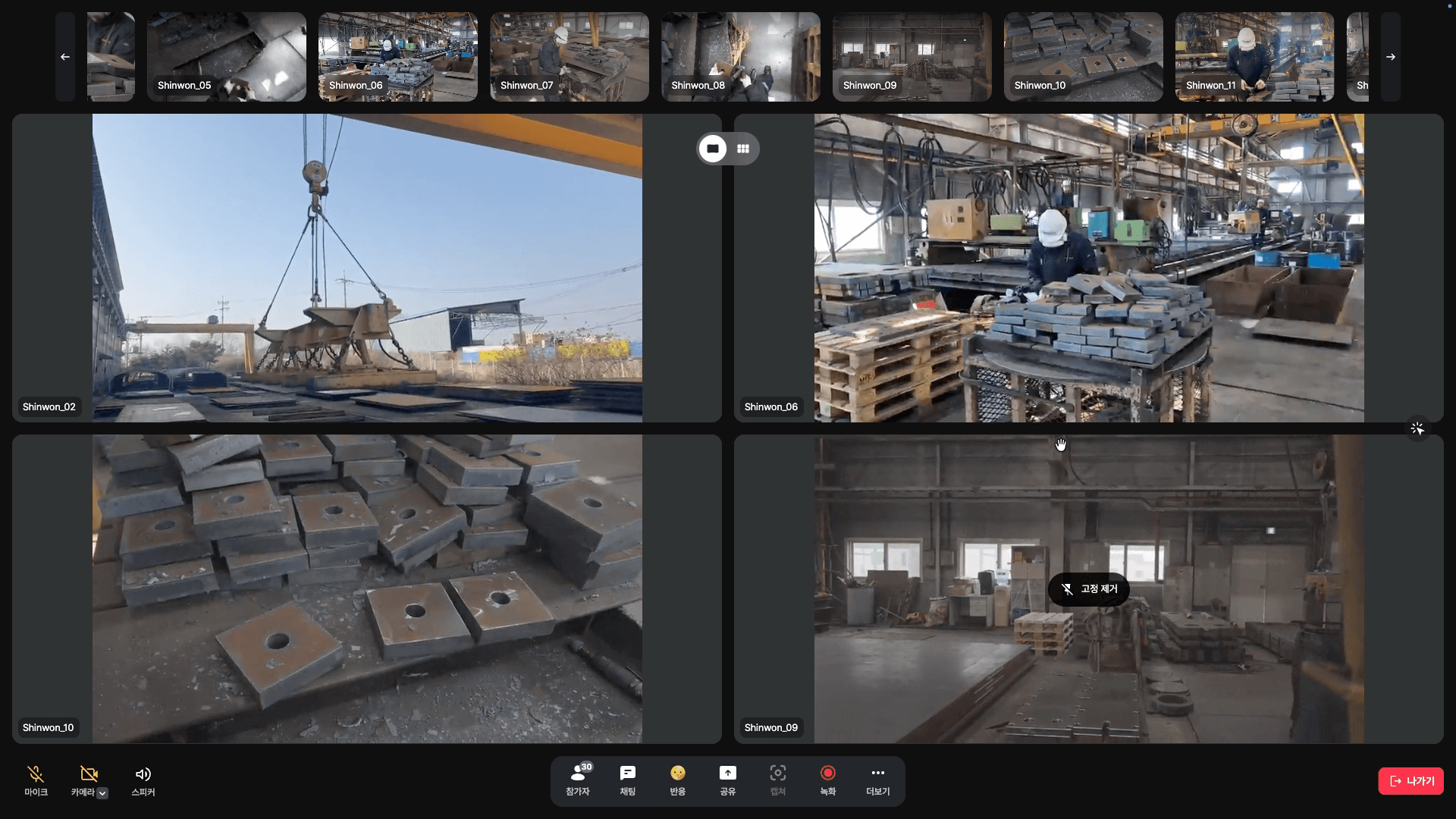The width and height of the screenshot is (1456, 819).
Task: Go to the previous thumbnails with the left arrow
Action: point(65,57)
